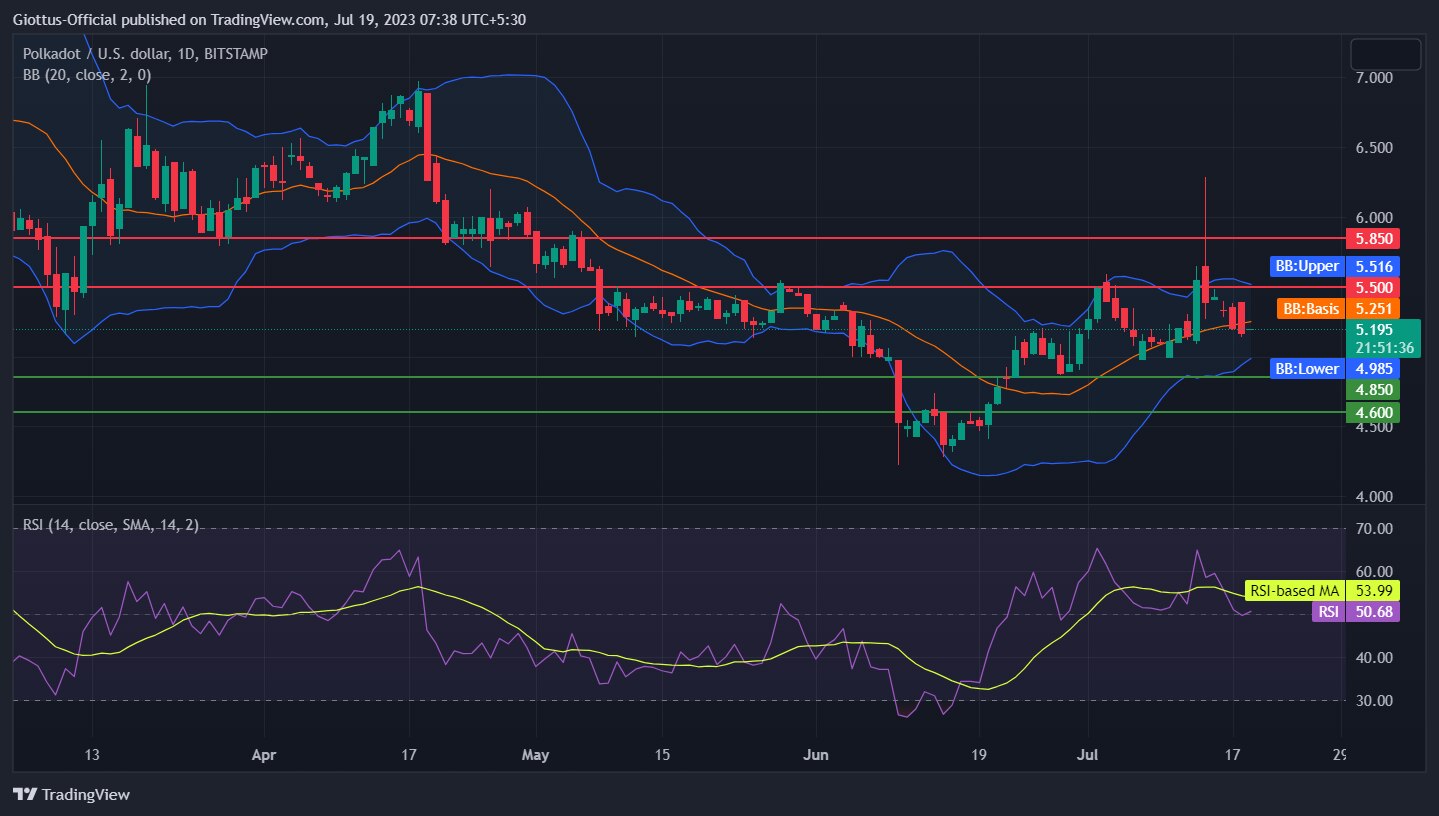1439x816 pixels.
Task: Open the Polkadot / U.S. dollar symbol title
Action: pos(145,53)
